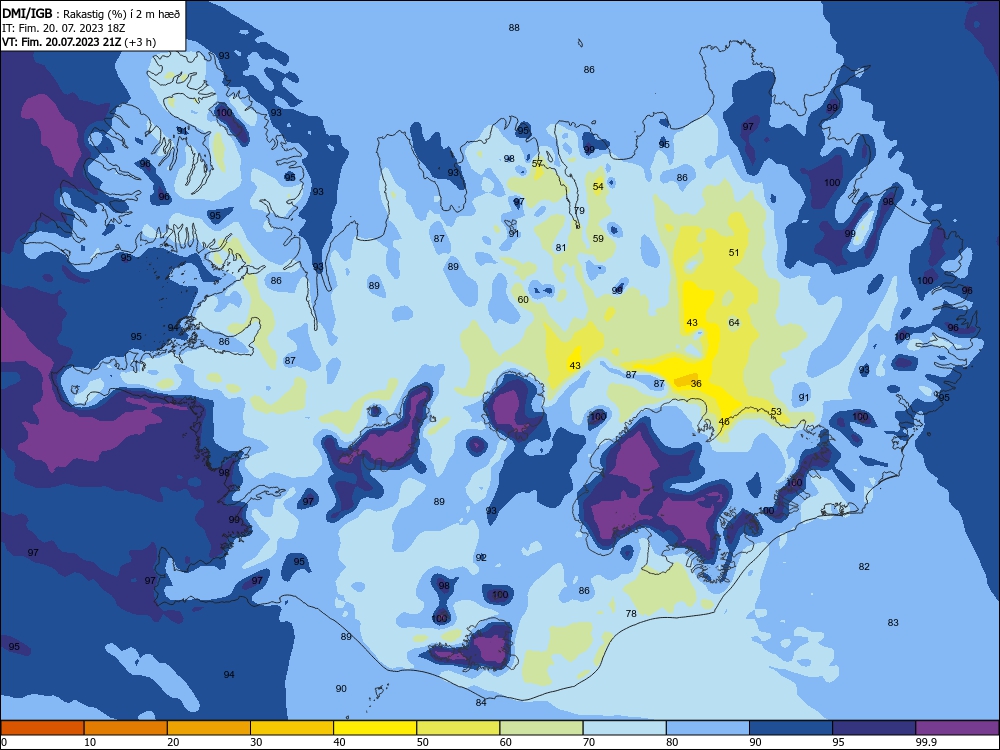Click the dark navy 95–99.9 legend segment

(874, 728)
